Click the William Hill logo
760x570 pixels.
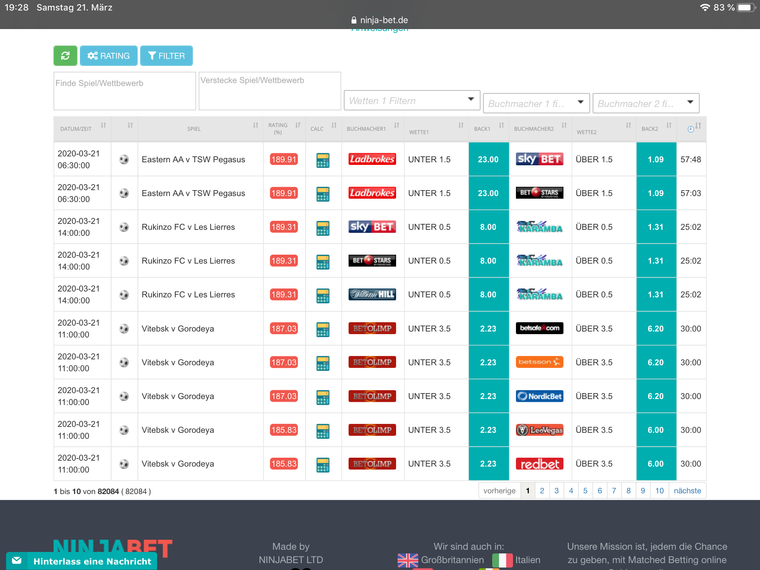pos(372,294)
